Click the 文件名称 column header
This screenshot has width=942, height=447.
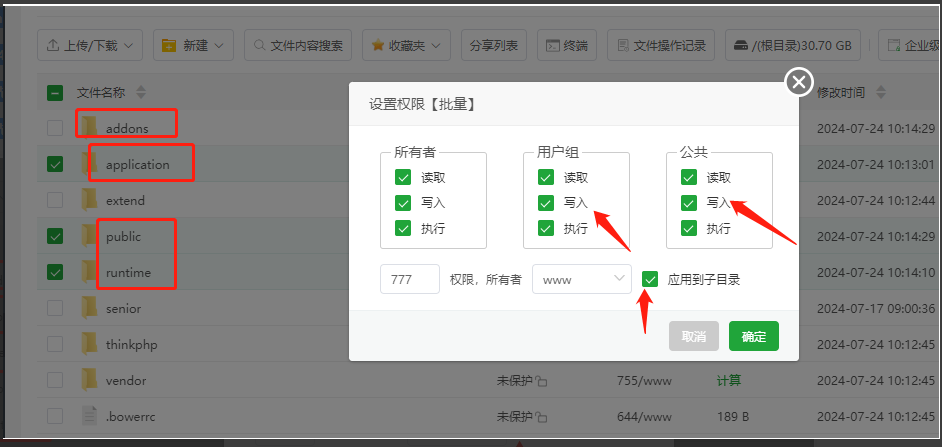101,93
